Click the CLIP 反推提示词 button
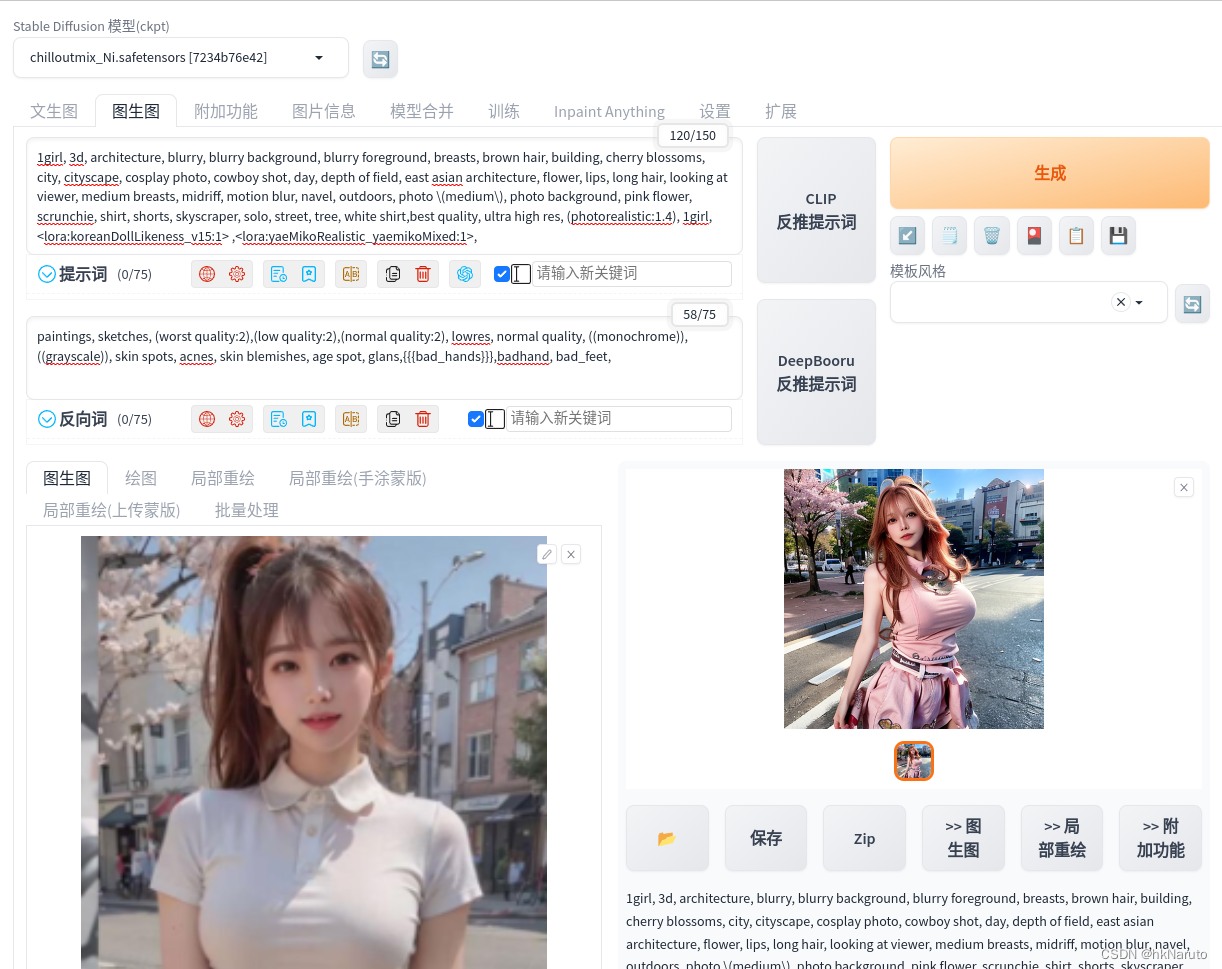1222x969 pixels. pyautogui.click(x=816, y=210)
